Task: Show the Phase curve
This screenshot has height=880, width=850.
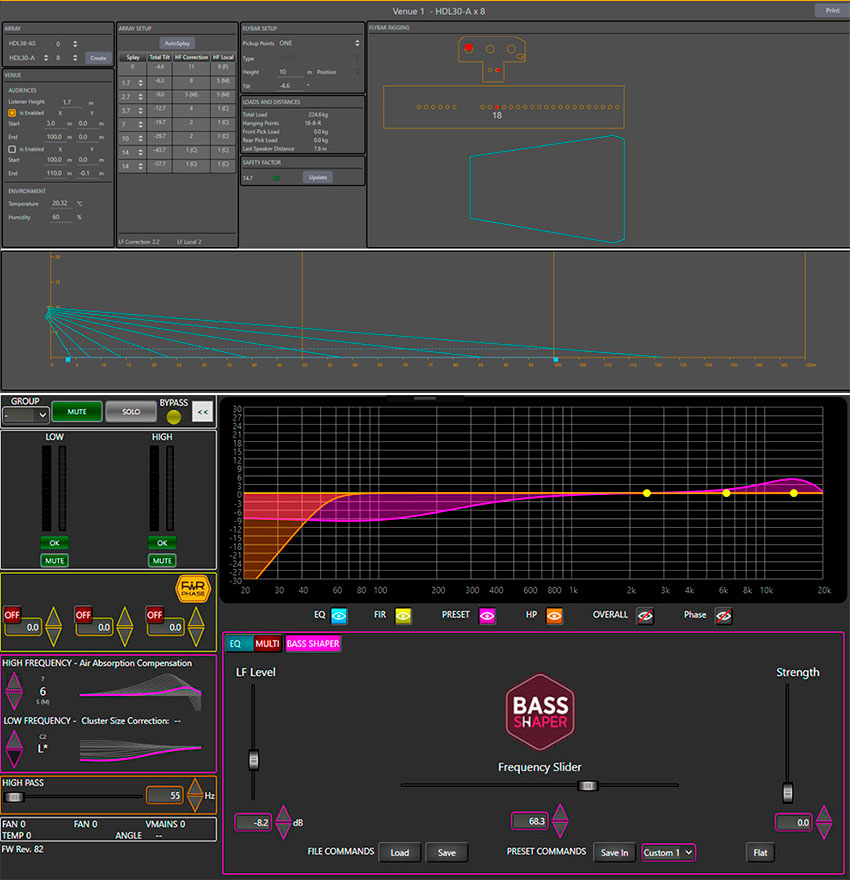Action: [x=724, y=616]
